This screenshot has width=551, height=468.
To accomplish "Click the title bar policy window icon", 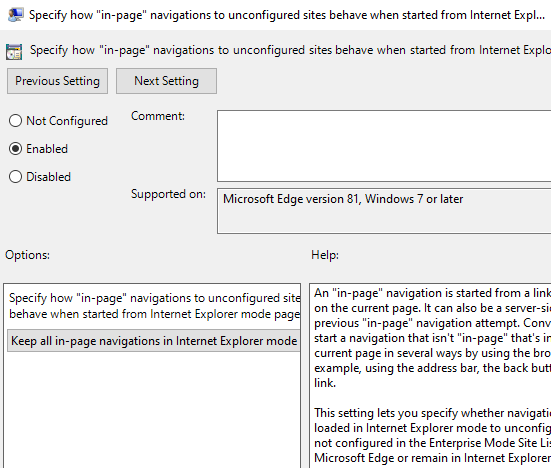I will [16, 15].
